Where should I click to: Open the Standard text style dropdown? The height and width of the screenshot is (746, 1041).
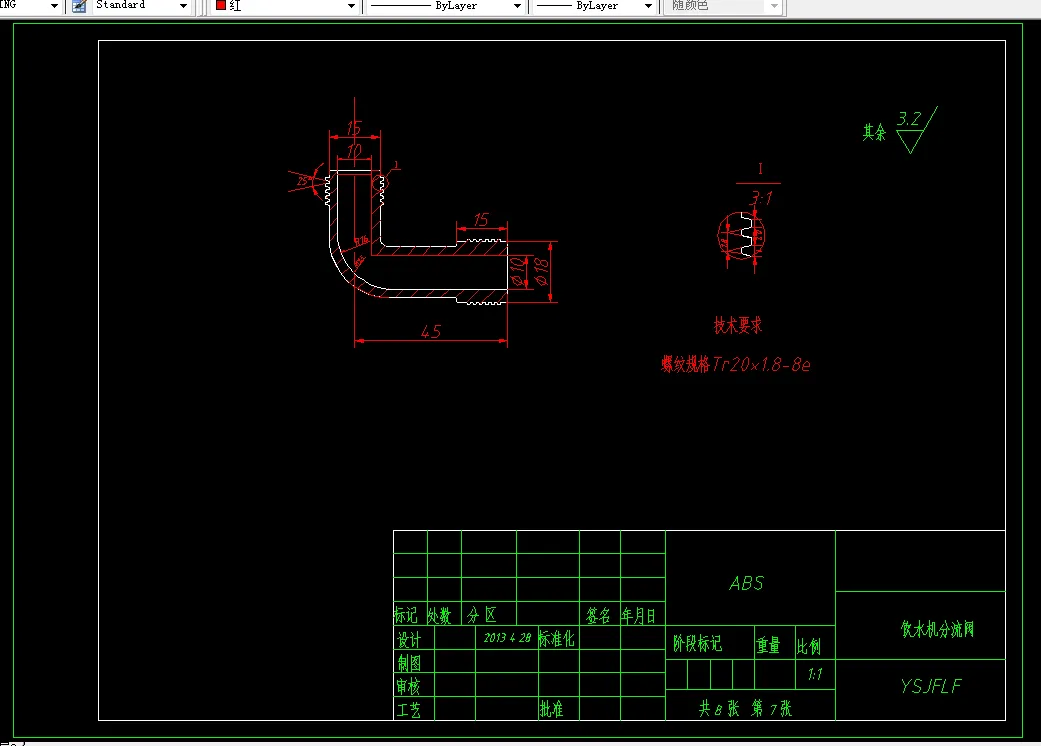pyautogui.click(x=184, y=7)
